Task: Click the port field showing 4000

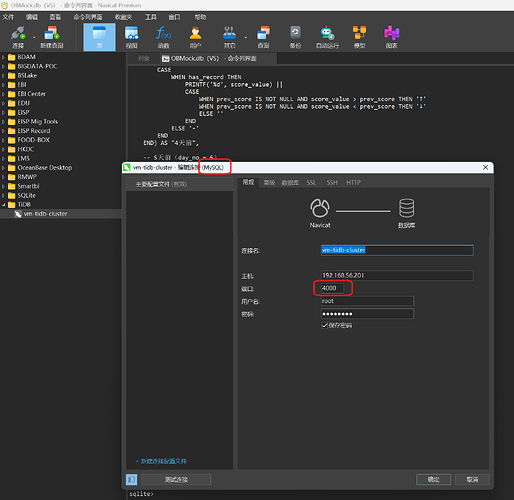Action: (x=332, y=288)
